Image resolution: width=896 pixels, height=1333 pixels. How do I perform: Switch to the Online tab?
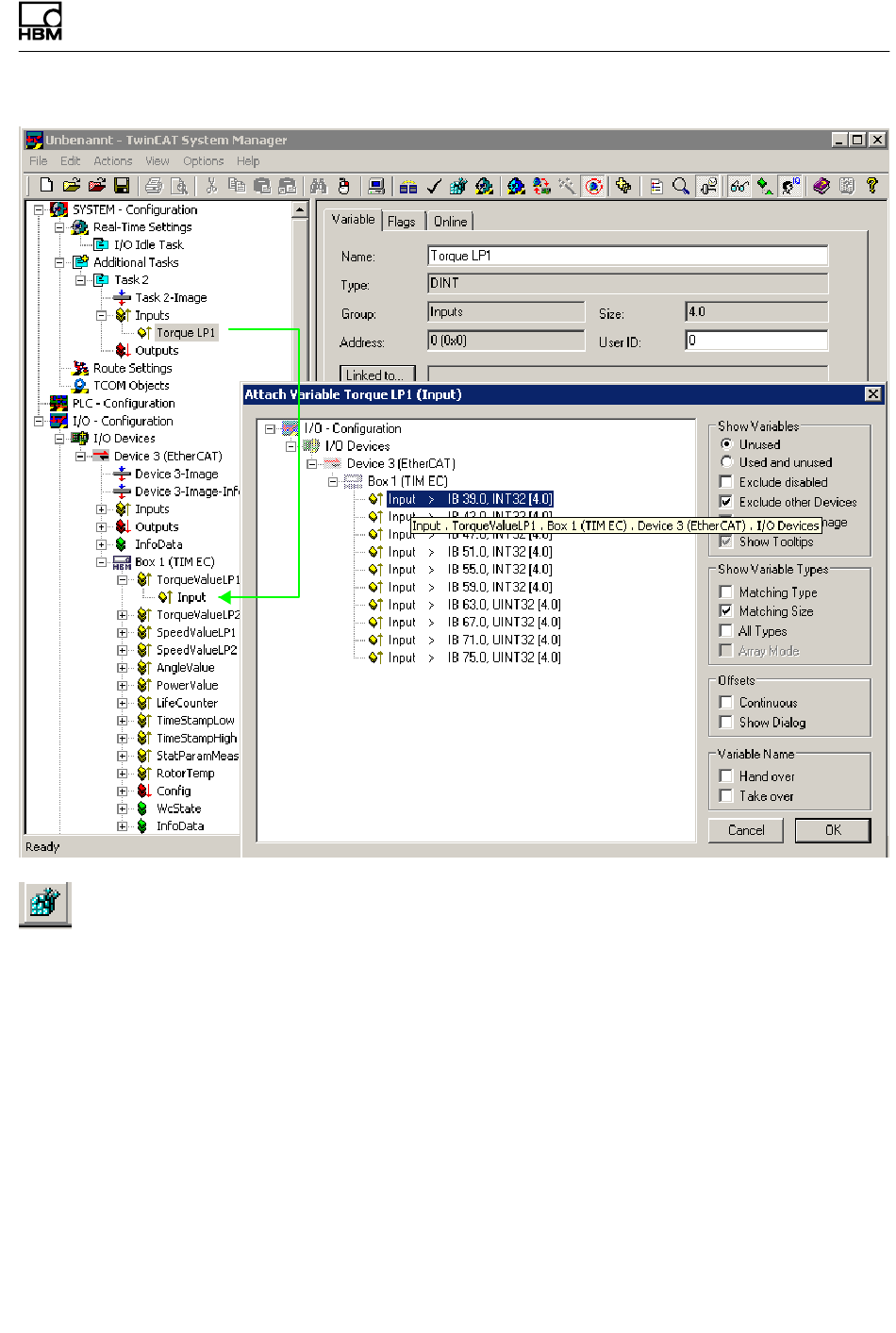tap(450, 222)
